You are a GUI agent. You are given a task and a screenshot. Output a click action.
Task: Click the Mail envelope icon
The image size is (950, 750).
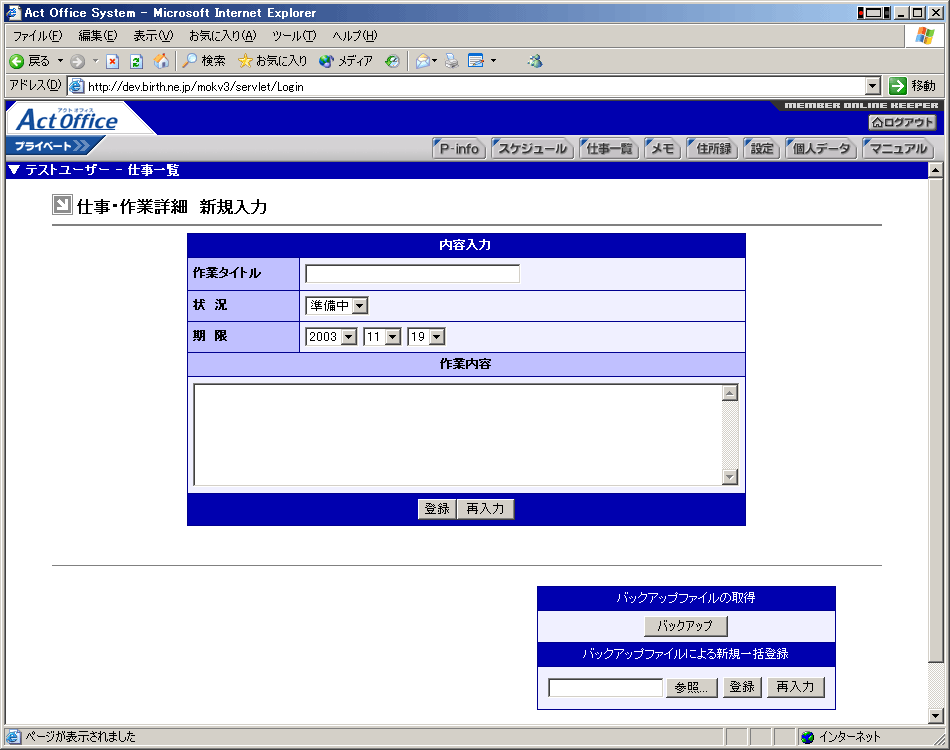[423, 61]
